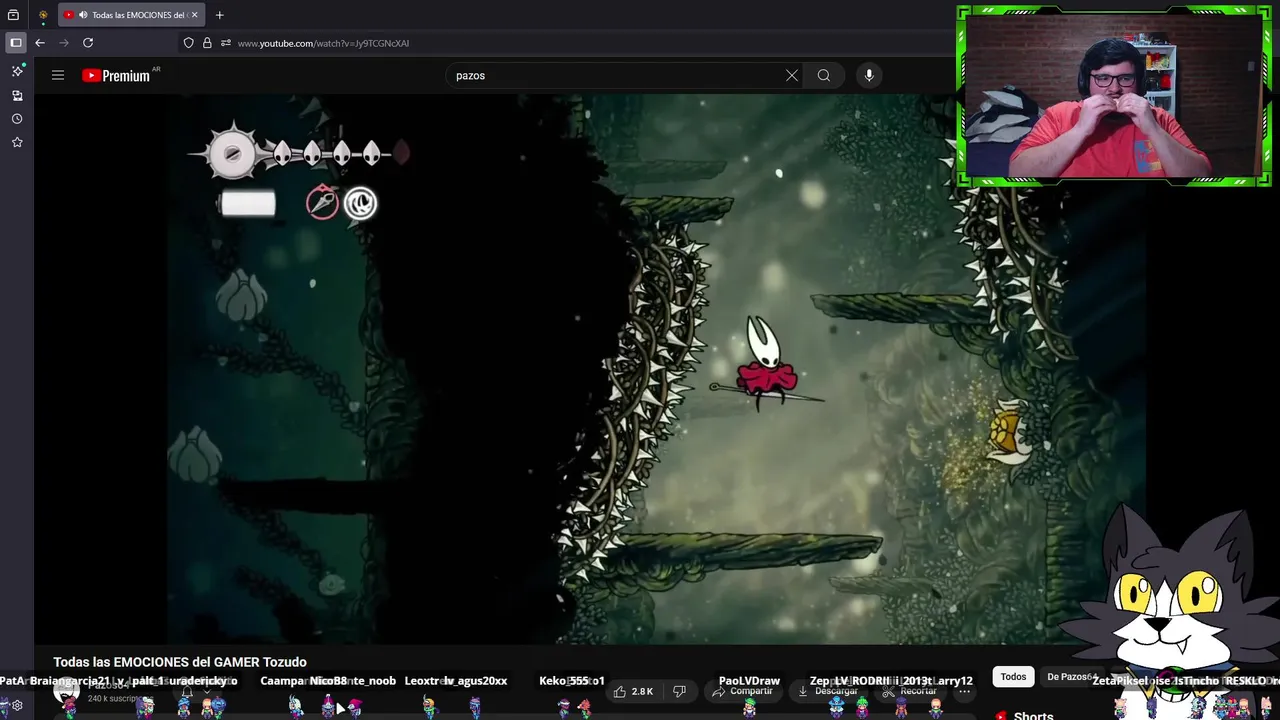Open a new browser tab
The height and width of the screenshot is (720, 1280).
(x=219, y=15)
